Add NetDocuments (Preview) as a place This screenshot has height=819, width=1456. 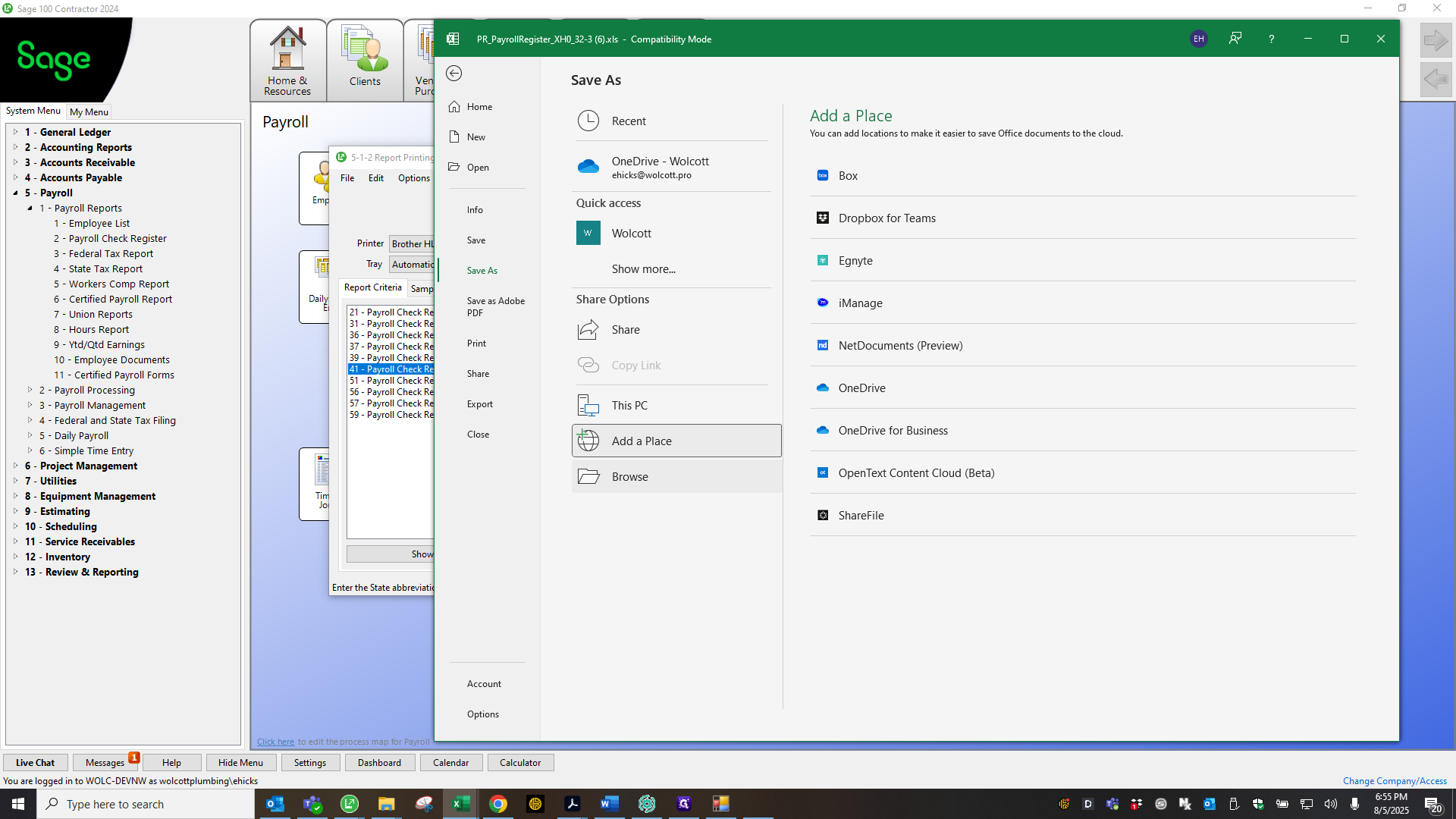(x=1082, y=345)
